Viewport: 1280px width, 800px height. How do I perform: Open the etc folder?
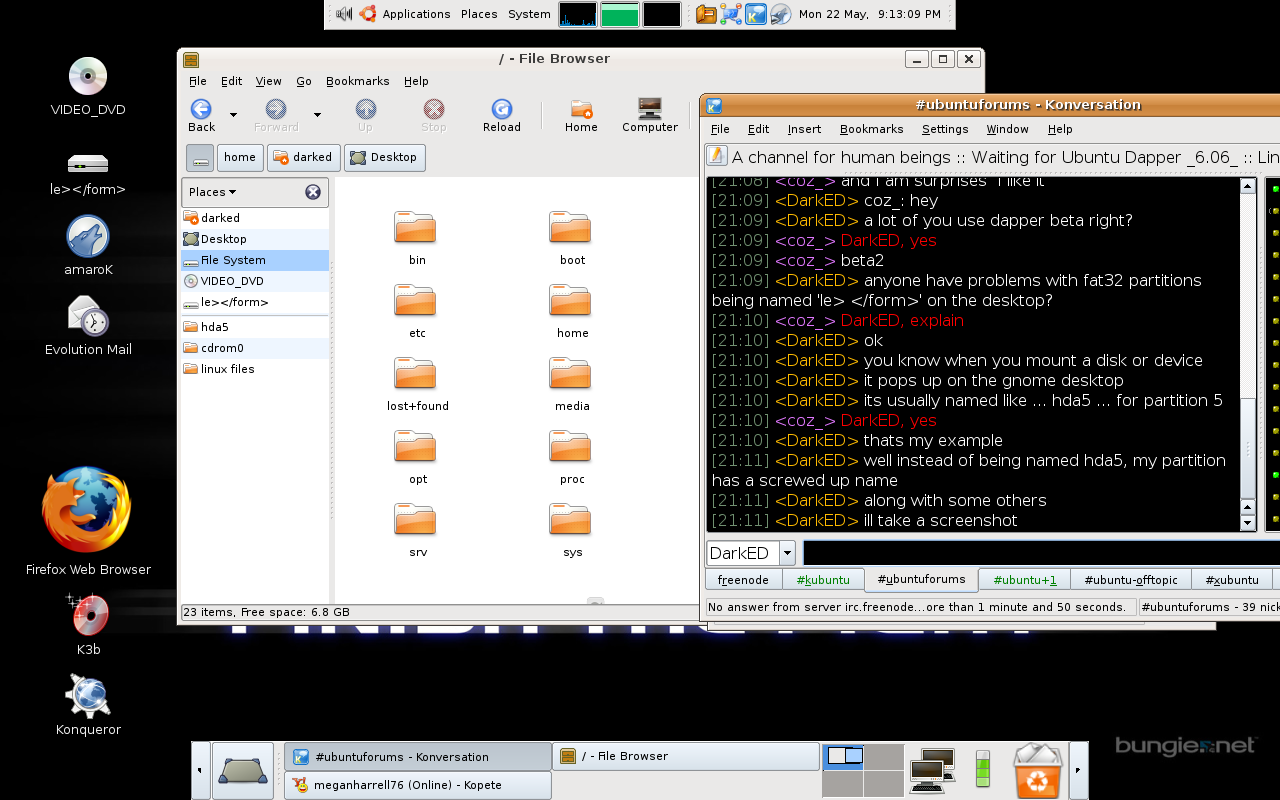416,302
